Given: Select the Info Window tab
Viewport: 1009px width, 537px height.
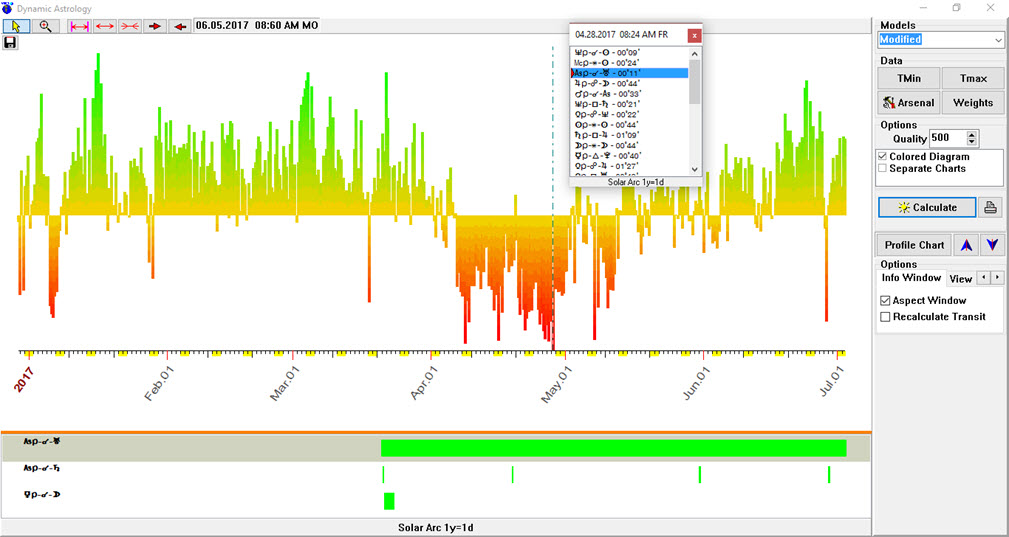Looking at the screenshot, I should point(910,278).
